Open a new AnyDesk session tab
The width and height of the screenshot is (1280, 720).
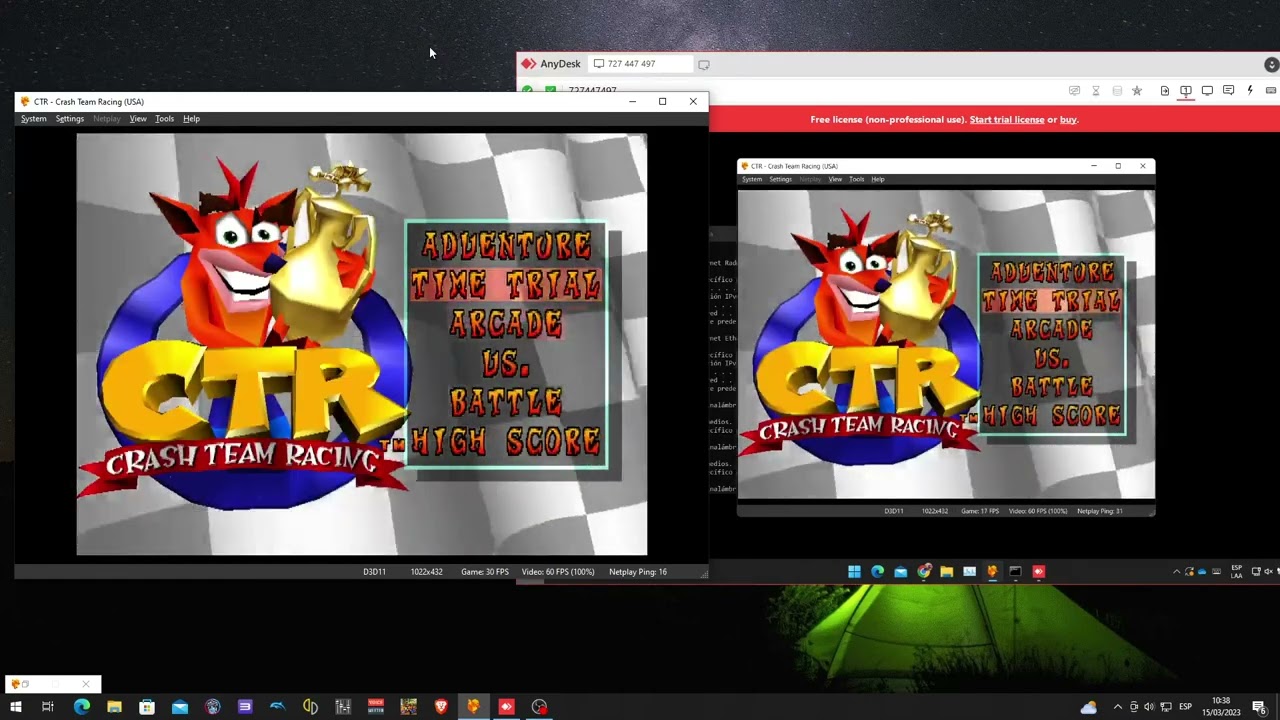704,64
